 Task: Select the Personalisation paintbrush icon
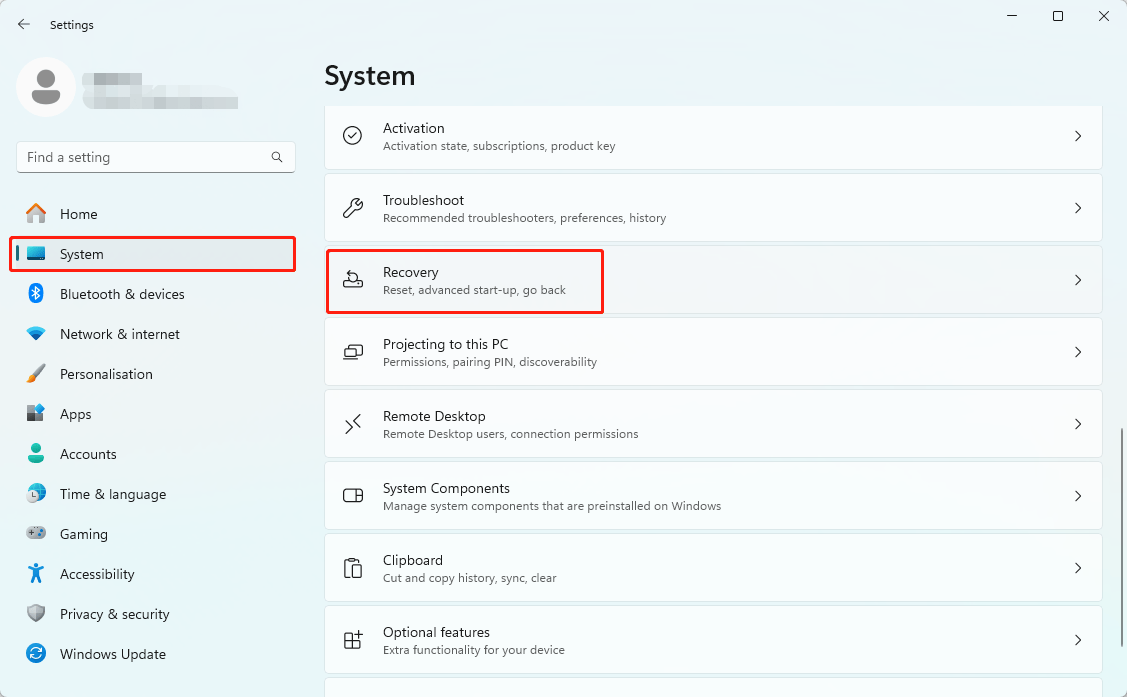(36, 374)
